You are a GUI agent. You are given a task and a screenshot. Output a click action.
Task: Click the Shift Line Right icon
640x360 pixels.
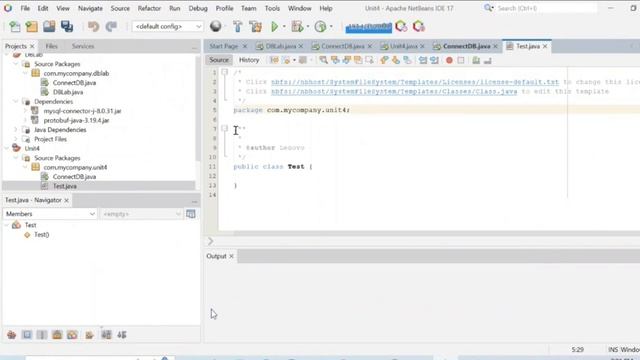point(434,60)
